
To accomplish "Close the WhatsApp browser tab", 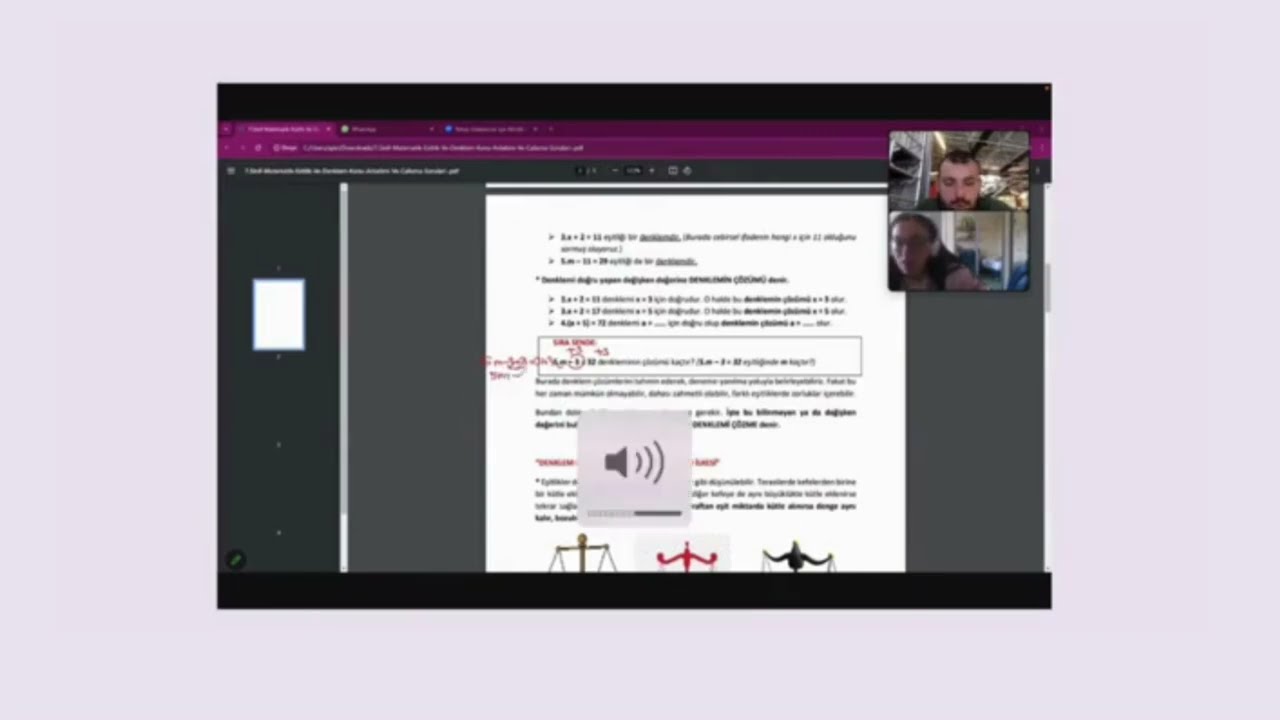I will click(x=431, y=129).
